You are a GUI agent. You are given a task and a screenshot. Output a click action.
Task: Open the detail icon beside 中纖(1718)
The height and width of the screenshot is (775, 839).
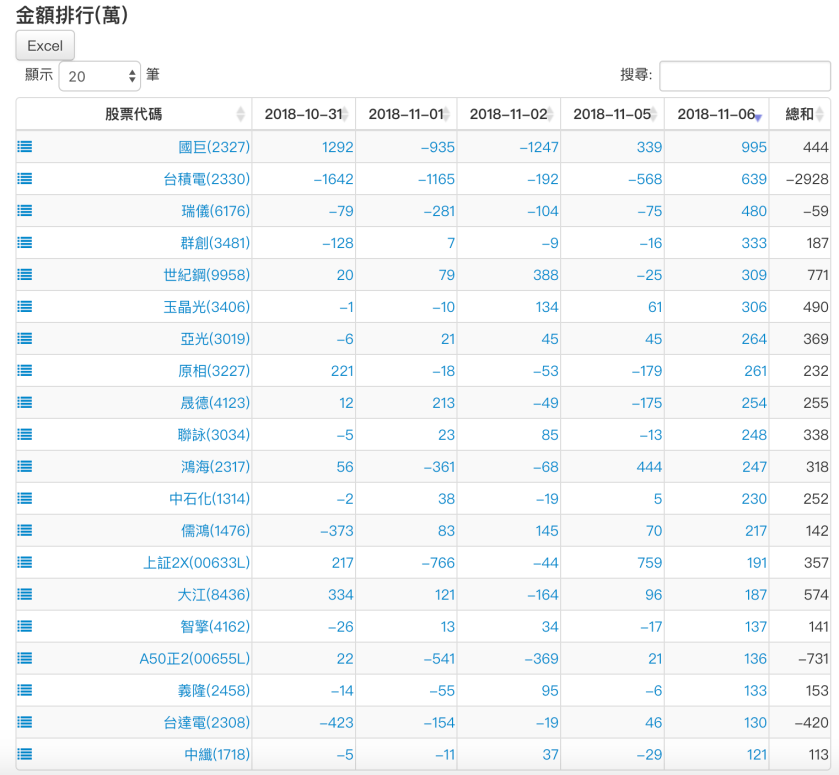pyautogui.click(x=23, y=754)
